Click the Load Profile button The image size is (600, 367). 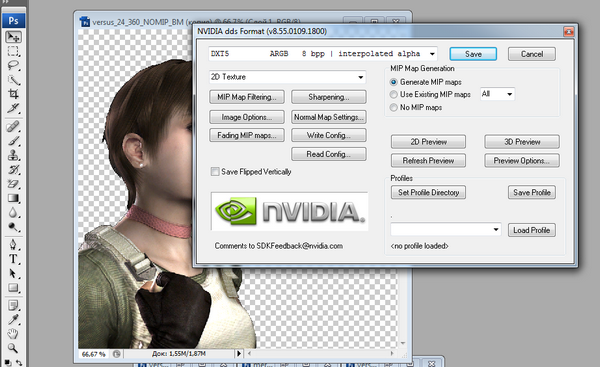pos(532,230)
